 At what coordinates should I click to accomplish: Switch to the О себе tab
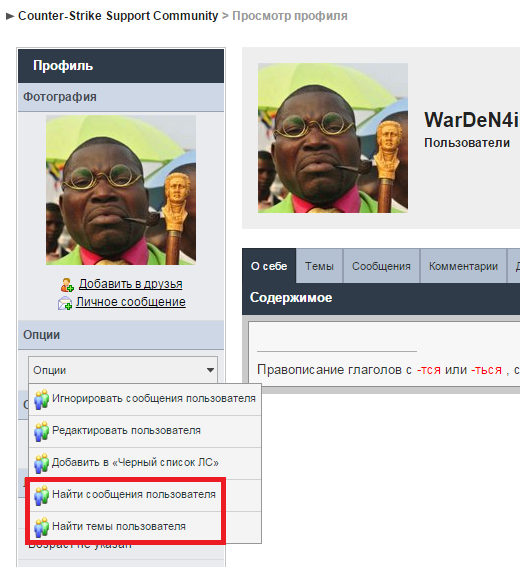[269, 266]
